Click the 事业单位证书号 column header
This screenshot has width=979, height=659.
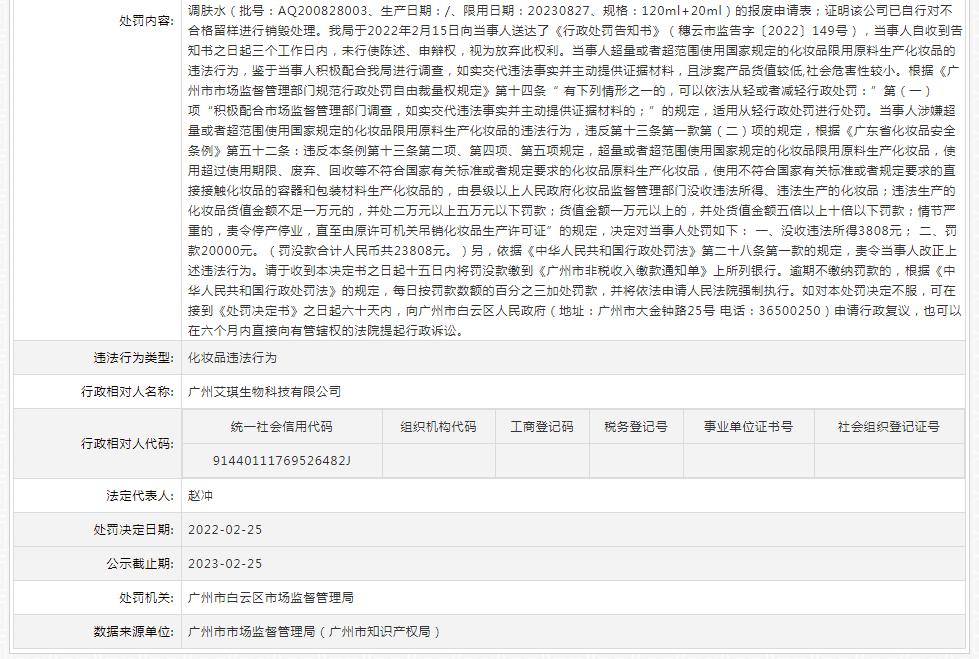[748, 427]
